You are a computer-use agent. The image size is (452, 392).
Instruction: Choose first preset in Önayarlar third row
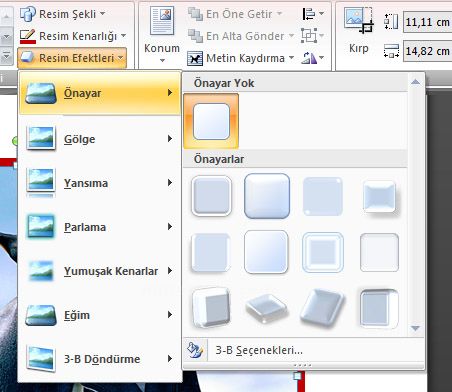click(211, 307)
